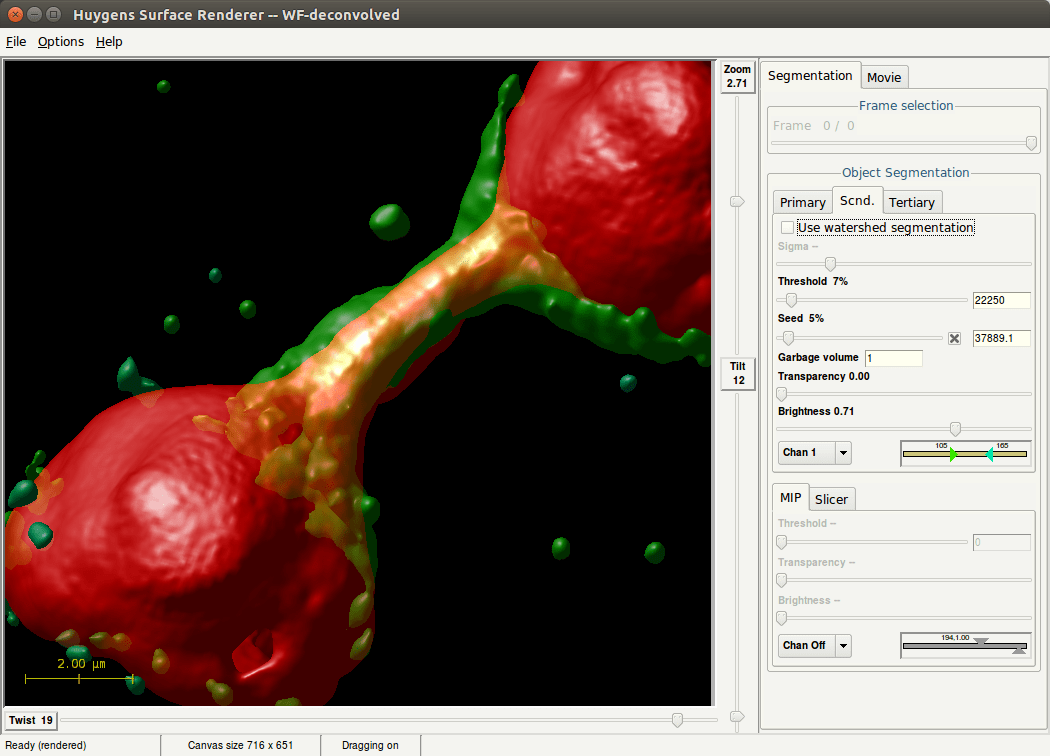Viewport: 1050px width, 756px height.
Task: Open the Chan 1 channel dropdown arrow
Action: tap(843, 453)
